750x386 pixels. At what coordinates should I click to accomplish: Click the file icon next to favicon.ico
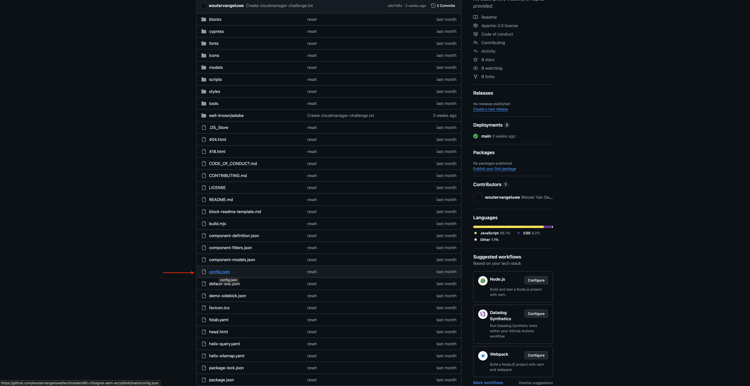204,308
